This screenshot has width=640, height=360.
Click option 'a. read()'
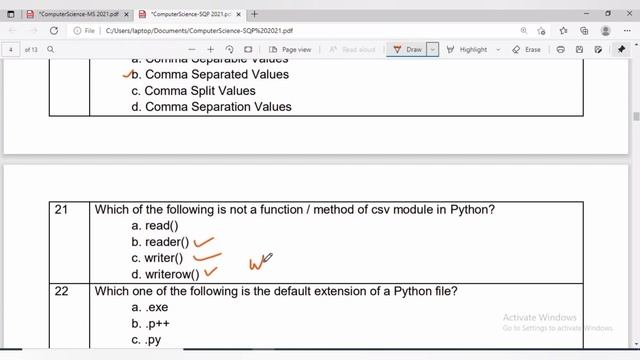pyautogui.click(x=155, y=226)
